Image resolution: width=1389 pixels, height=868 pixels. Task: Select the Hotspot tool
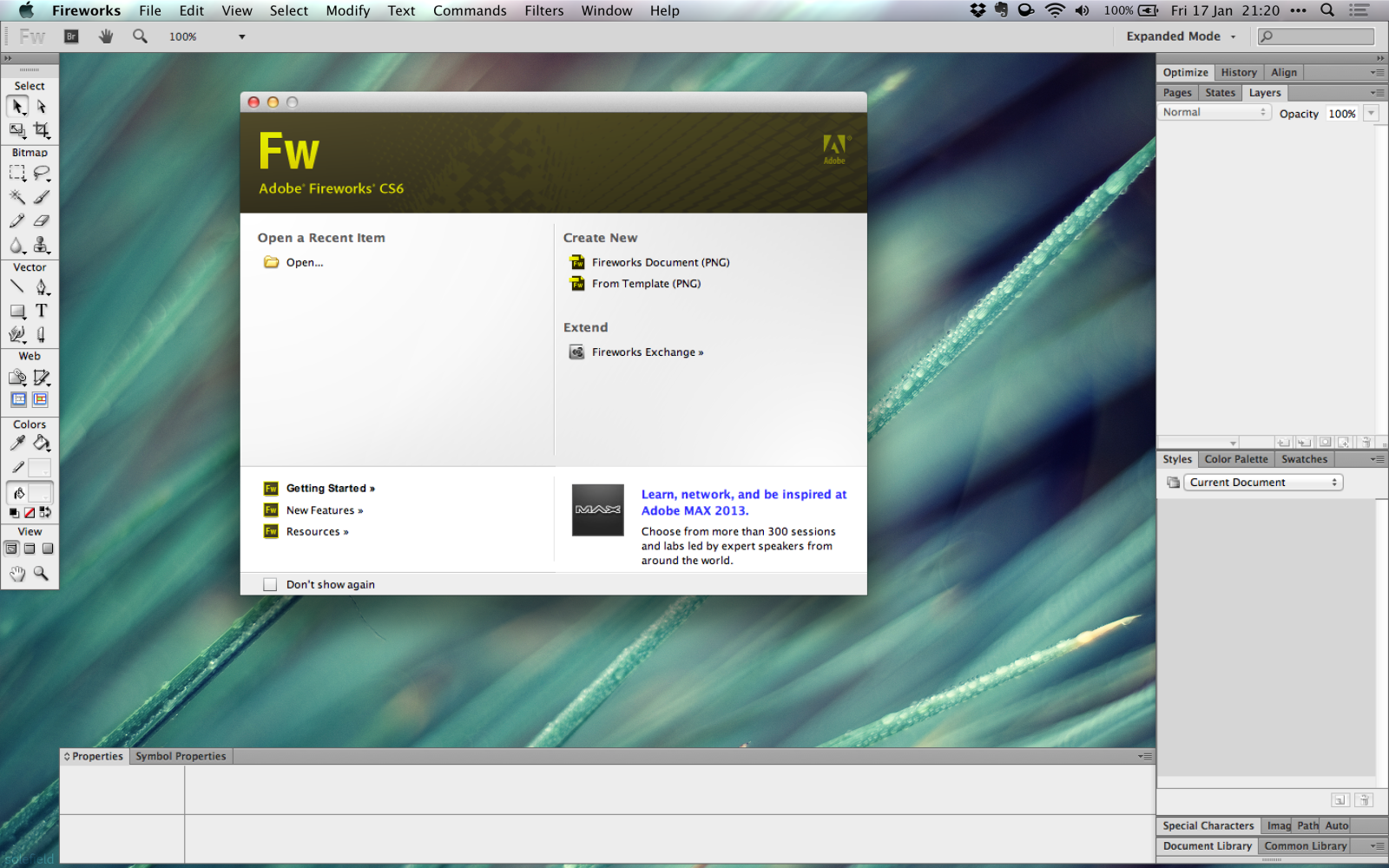(17, 378)
